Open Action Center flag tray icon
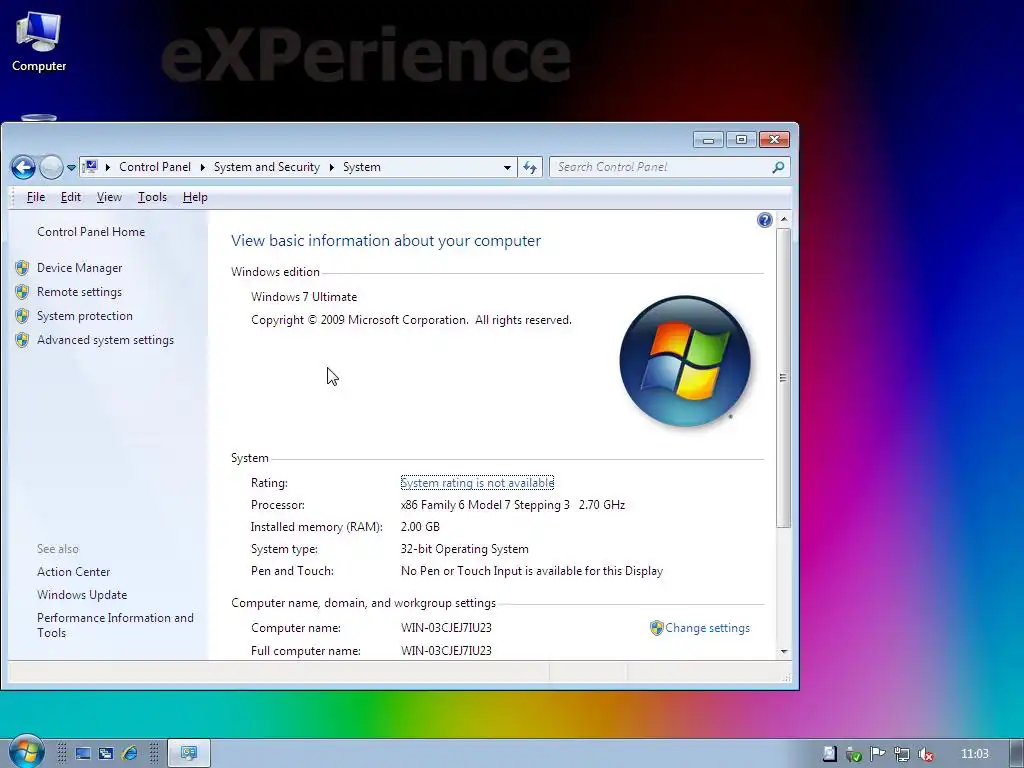 click(x=877, y=754)
